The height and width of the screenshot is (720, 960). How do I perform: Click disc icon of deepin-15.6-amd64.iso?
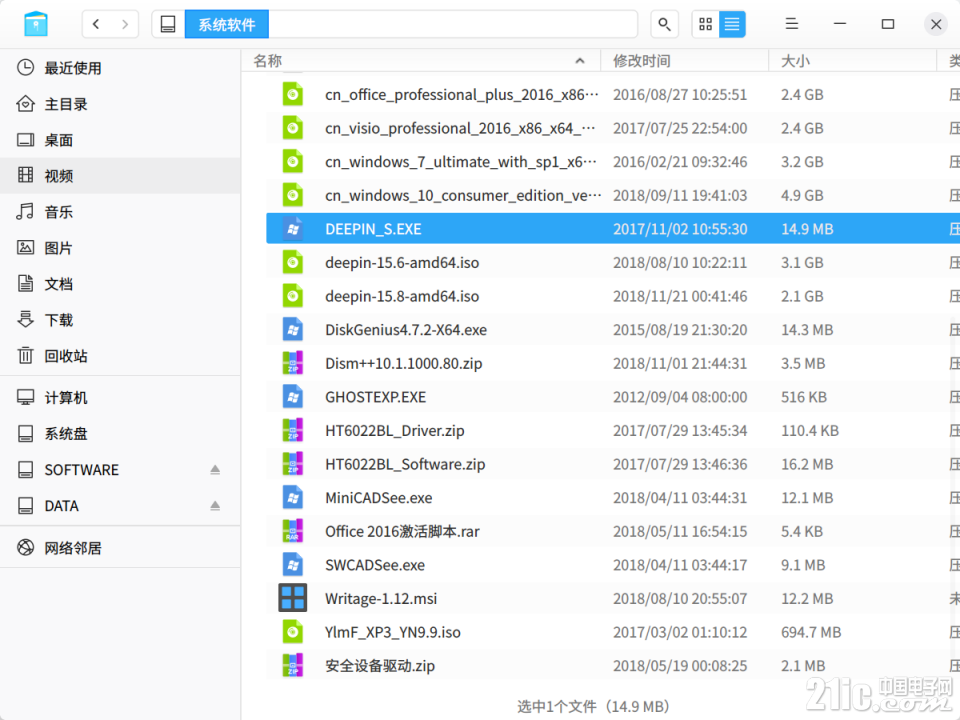coord(293,263)
